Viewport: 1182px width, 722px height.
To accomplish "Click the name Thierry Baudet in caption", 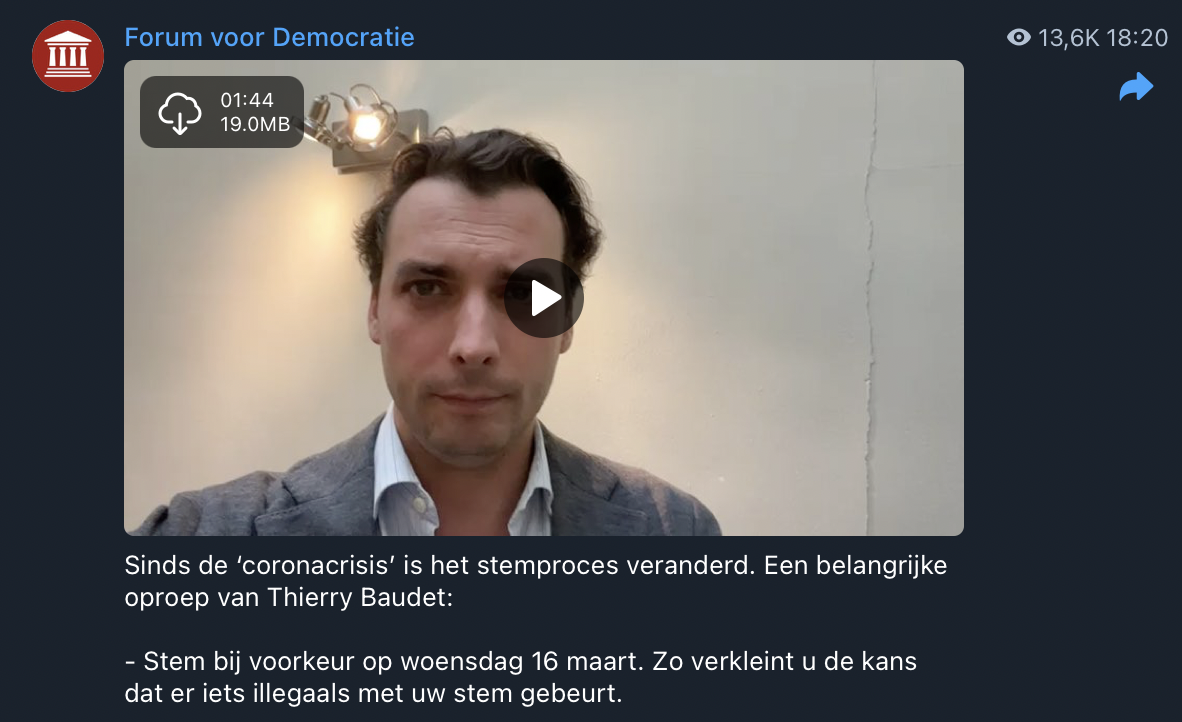I will coord(360,597).
